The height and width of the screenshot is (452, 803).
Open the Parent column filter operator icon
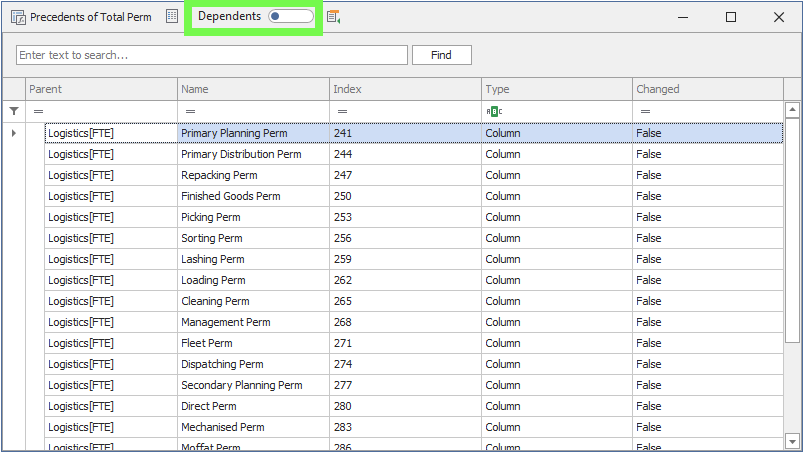(38, 111)
